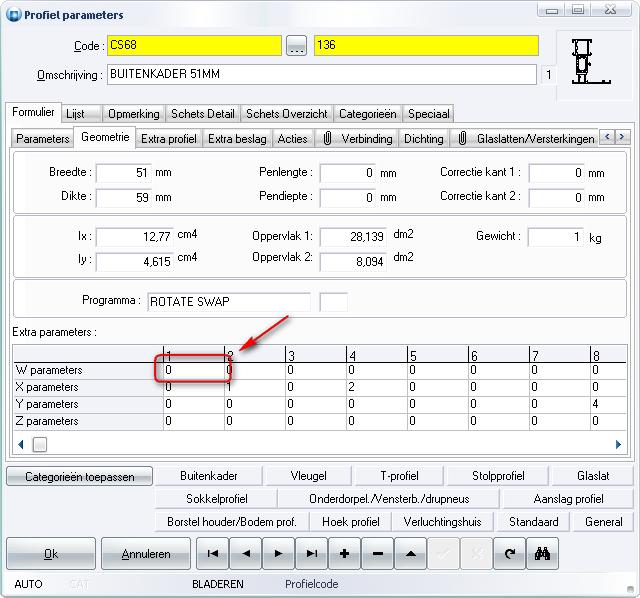
Task: Click the Ok button
Action: (x=51, y=554)
